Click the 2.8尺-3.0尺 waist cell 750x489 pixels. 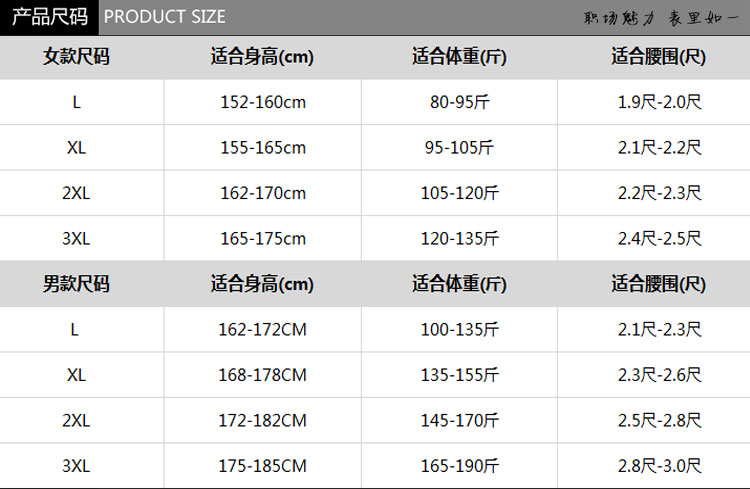[658, 466]
